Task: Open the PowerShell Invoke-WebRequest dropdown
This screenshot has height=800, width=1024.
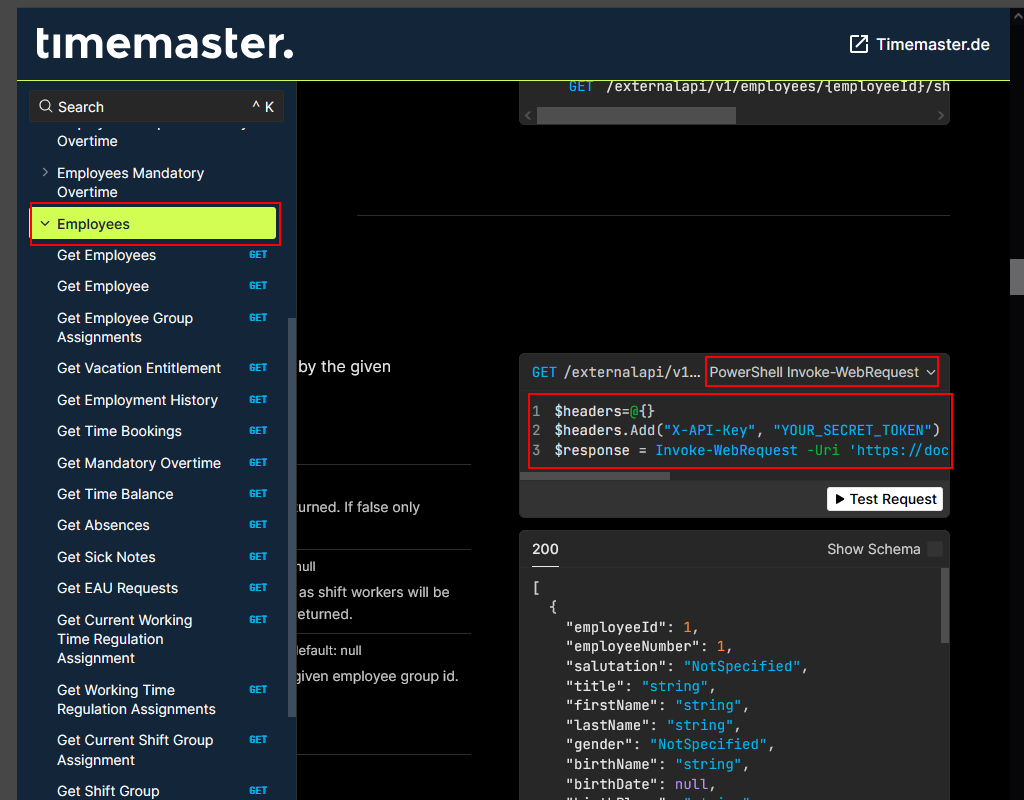Action: coord(822,372)
